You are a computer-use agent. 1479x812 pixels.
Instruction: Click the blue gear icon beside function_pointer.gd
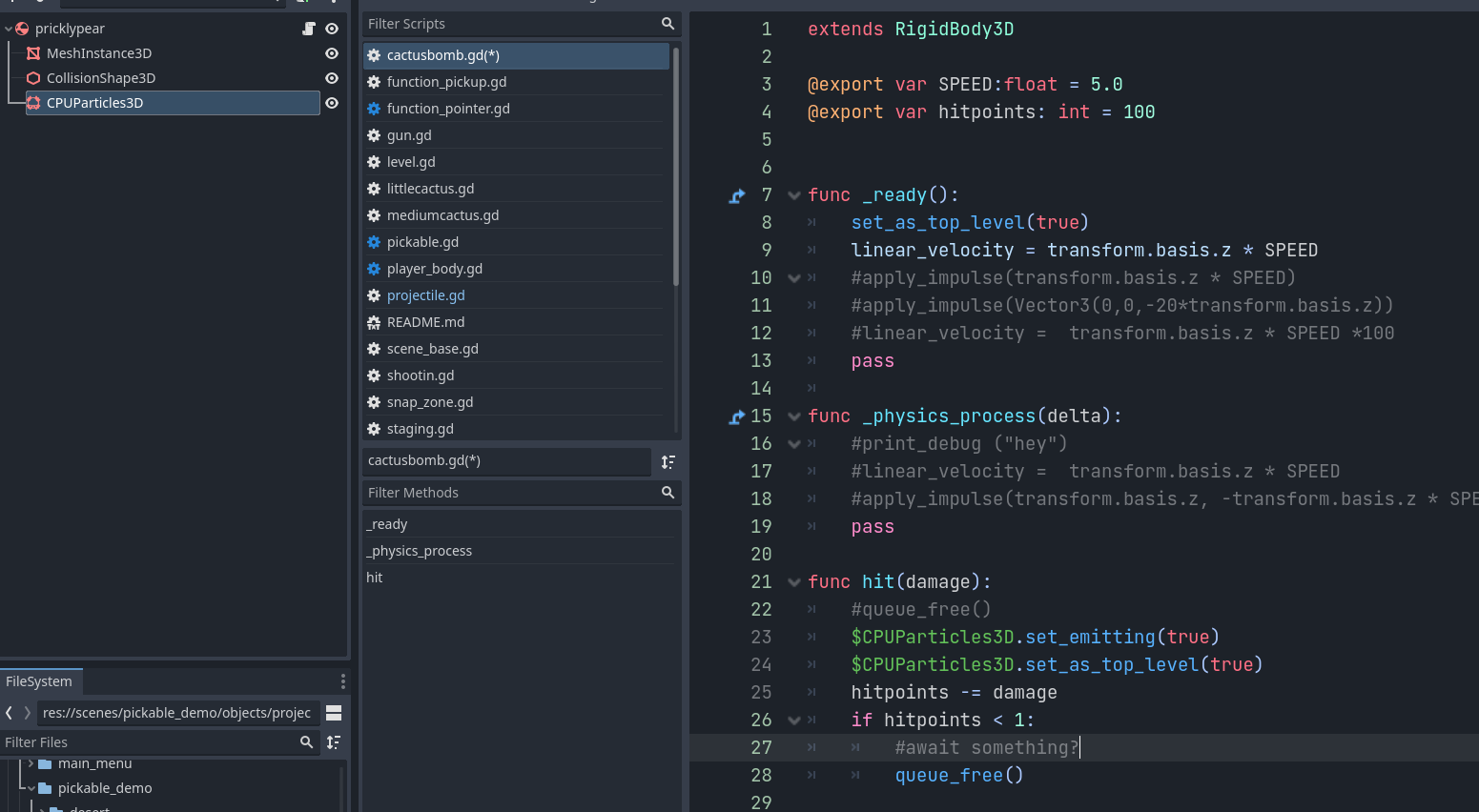click(x=374, y=109)
